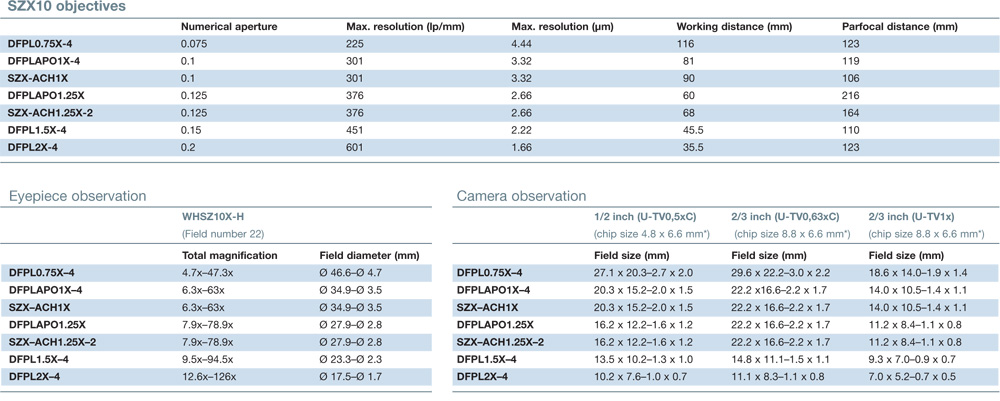Click numerical aperture value "0.2"
1000x401 pixels.
point(188,147)
